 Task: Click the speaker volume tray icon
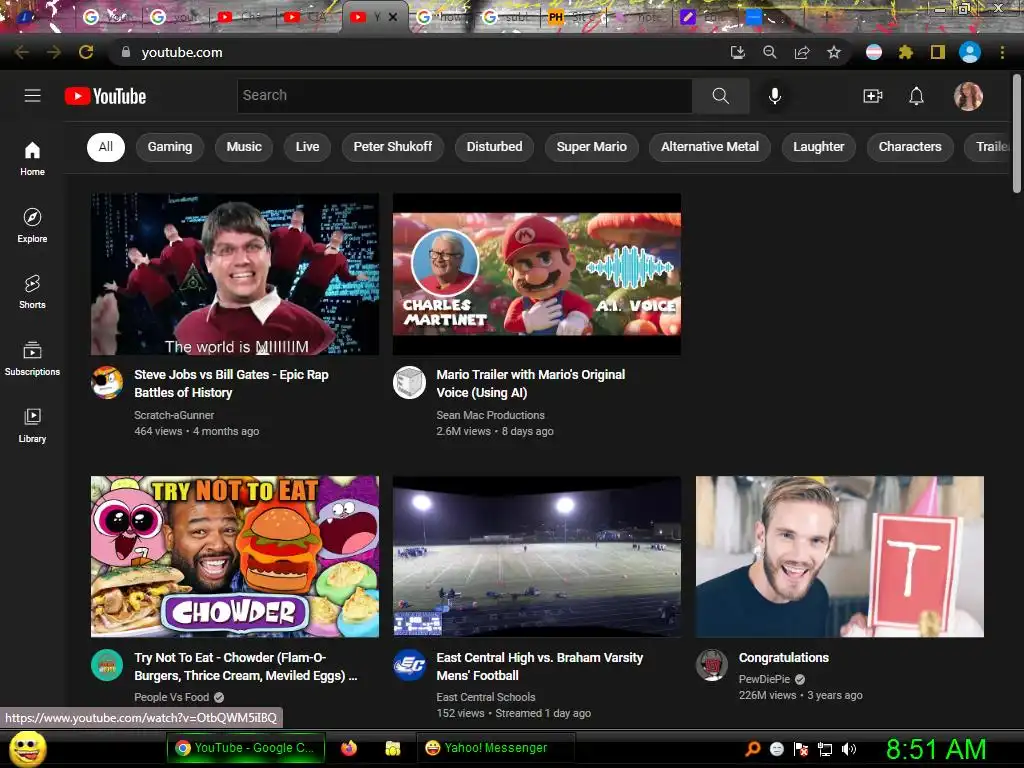[x=848, y=749]
